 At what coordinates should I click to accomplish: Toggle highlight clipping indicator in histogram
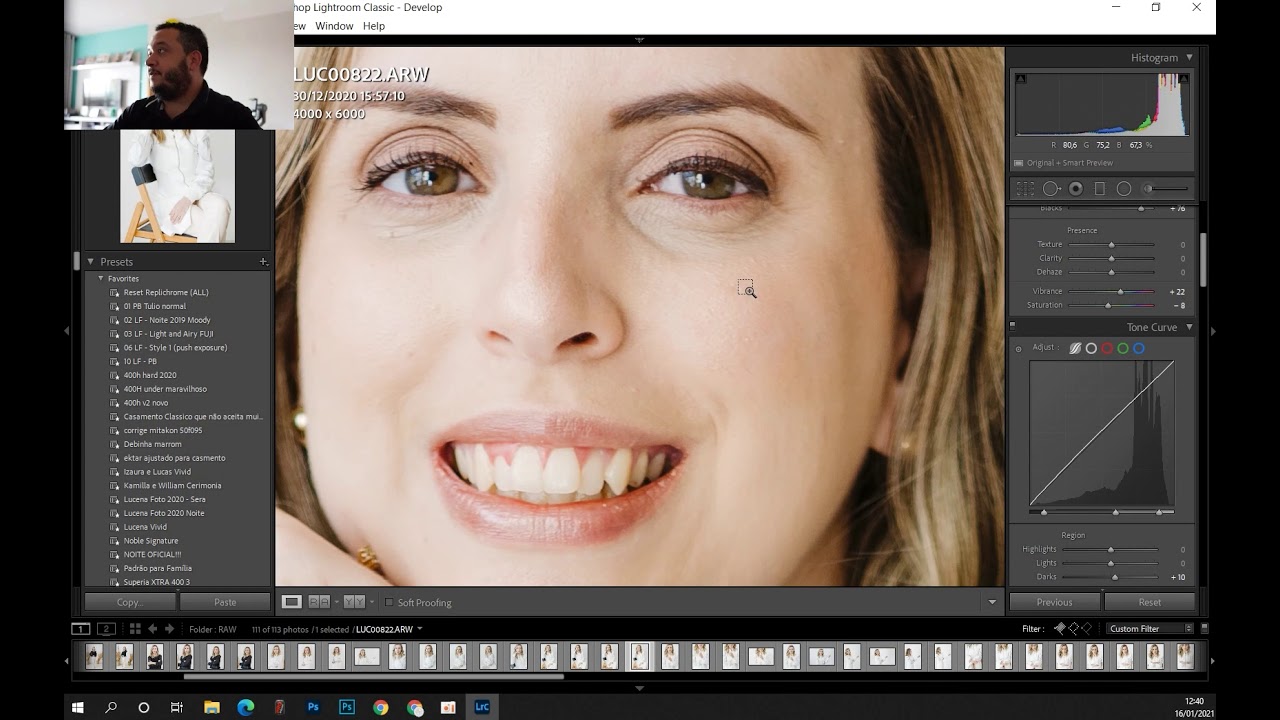(x=1184, y=78)
